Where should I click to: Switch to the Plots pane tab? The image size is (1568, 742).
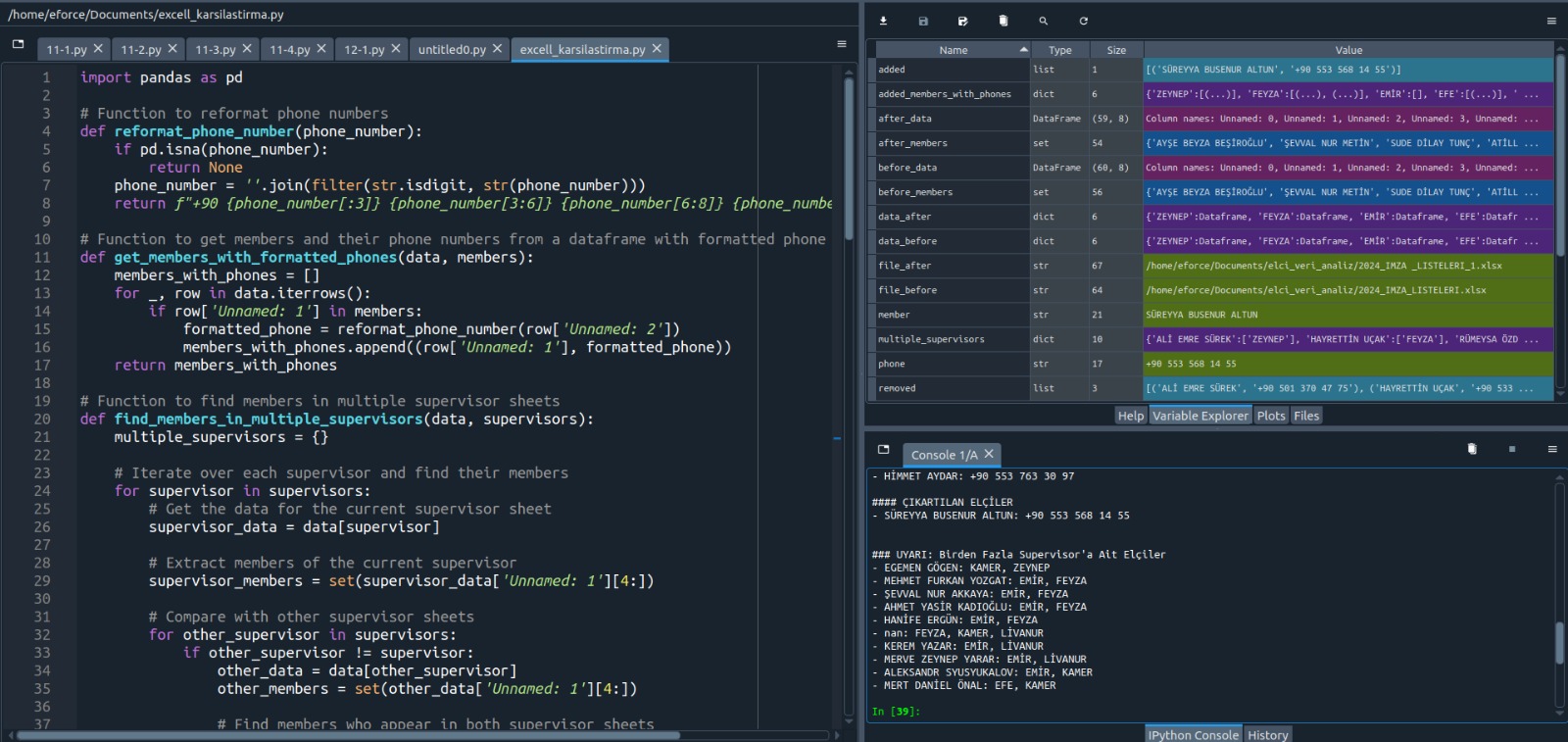1270,416
